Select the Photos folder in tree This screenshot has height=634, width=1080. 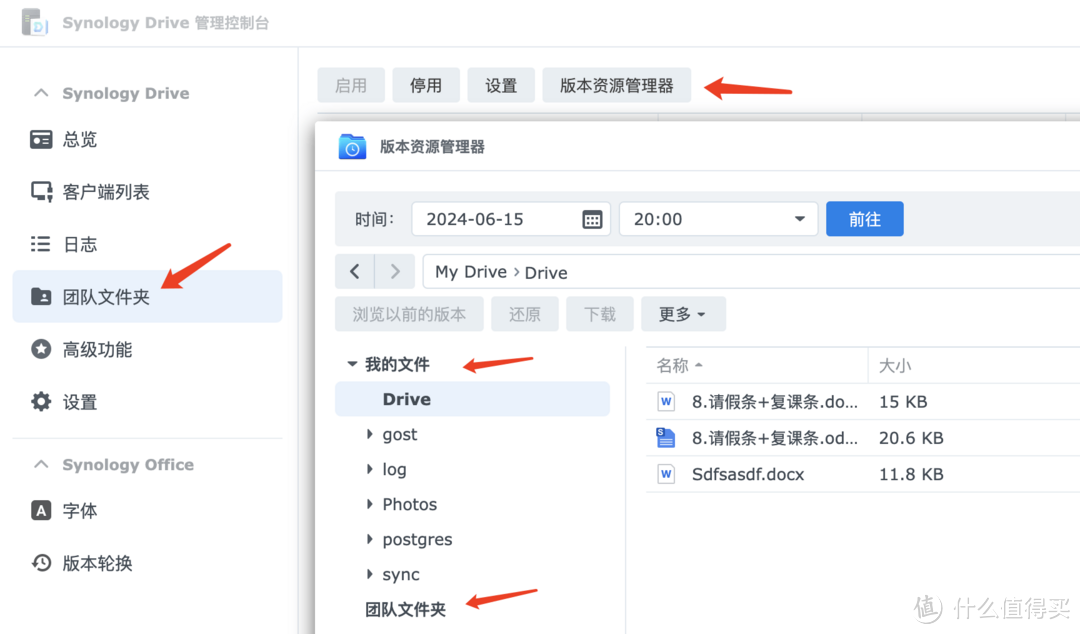click(410, 504)
